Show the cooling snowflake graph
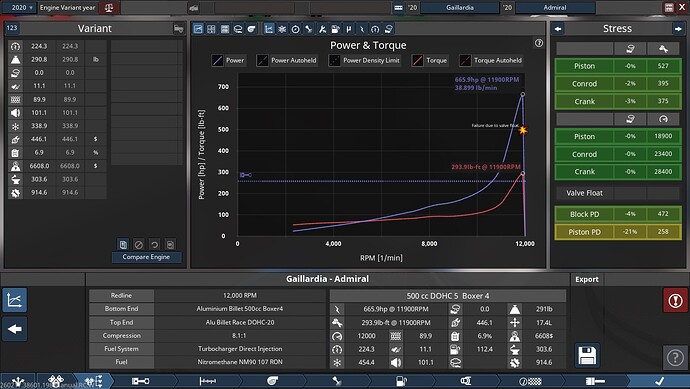This screenshot has width=690, height=389. [x=282, y=29]
